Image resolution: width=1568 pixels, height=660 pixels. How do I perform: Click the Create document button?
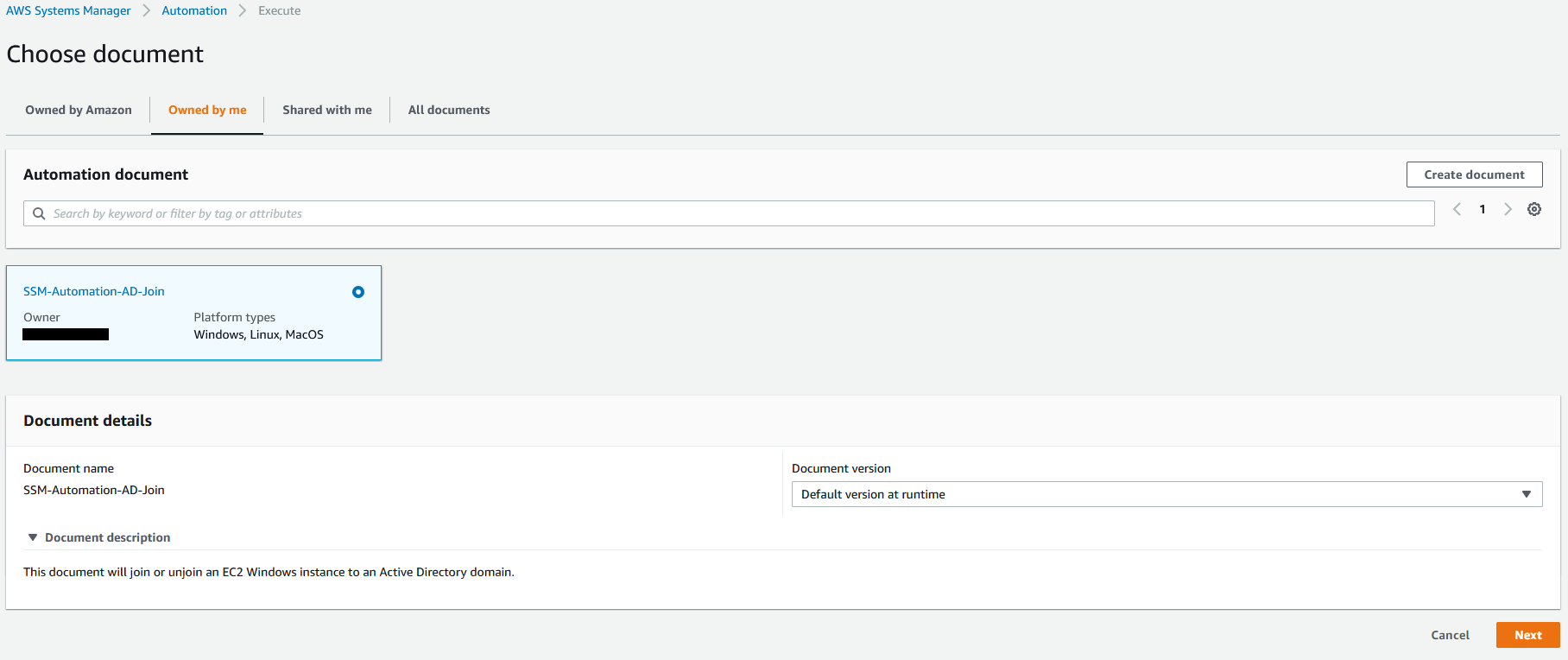pyautogui.click(x=1474, y=175)
